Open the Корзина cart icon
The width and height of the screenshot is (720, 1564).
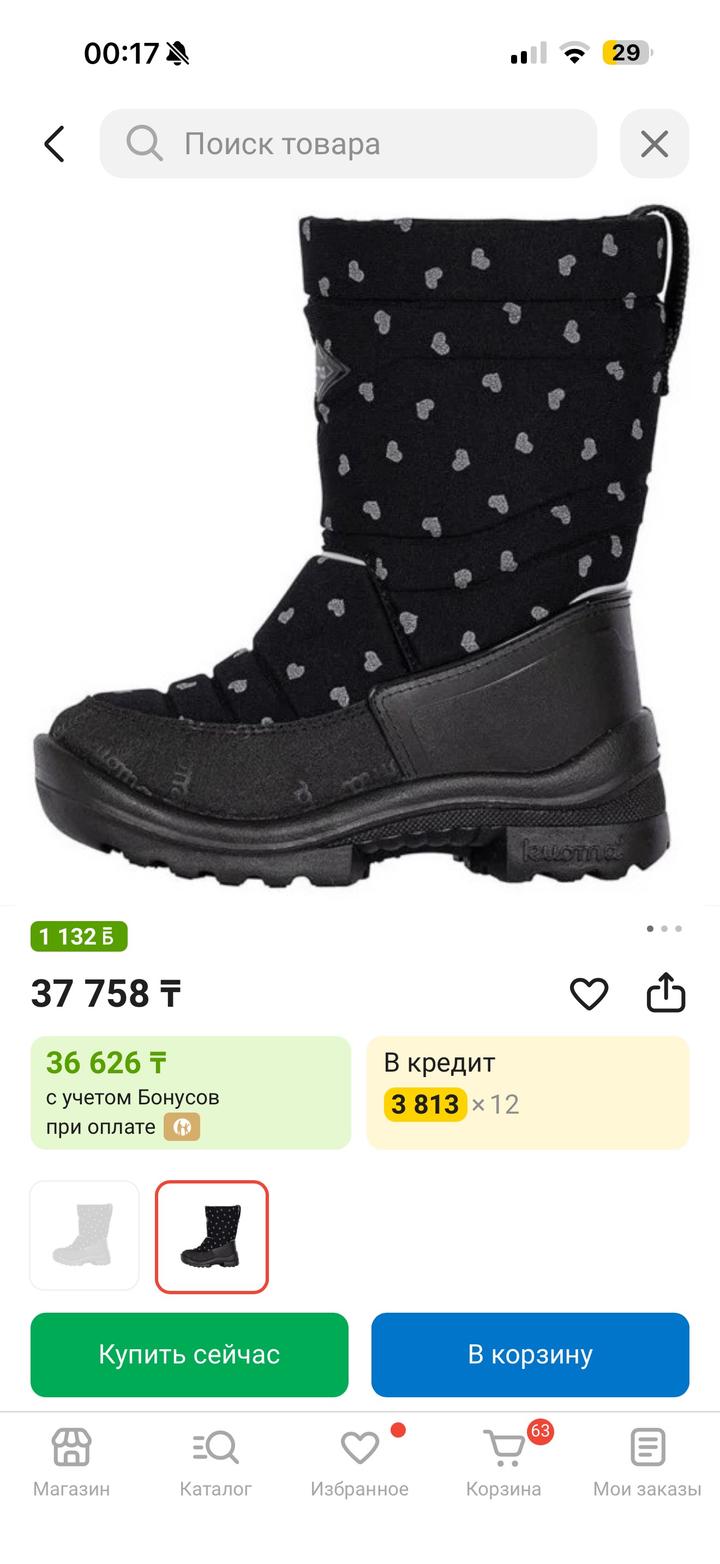click(504, 1447)
